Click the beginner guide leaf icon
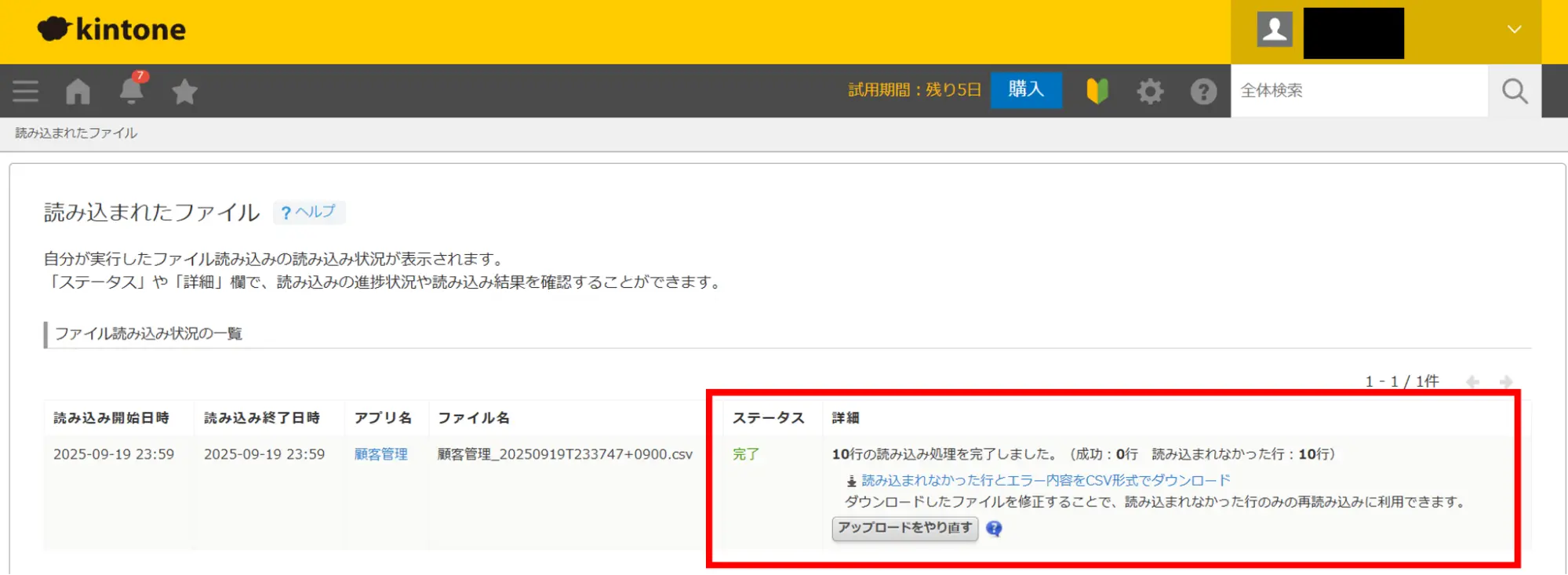The height and width of the screenshot is (575, 1568). [1097, 91]
